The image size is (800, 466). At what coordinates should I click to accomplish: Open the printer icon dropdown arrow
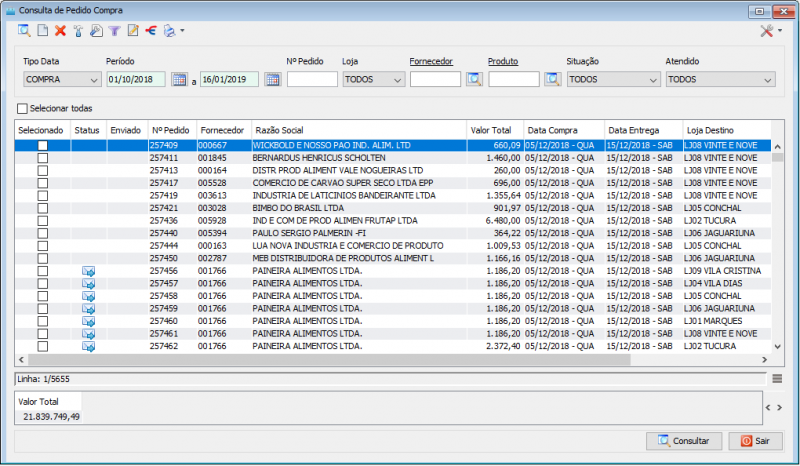[x=182, y=31]
